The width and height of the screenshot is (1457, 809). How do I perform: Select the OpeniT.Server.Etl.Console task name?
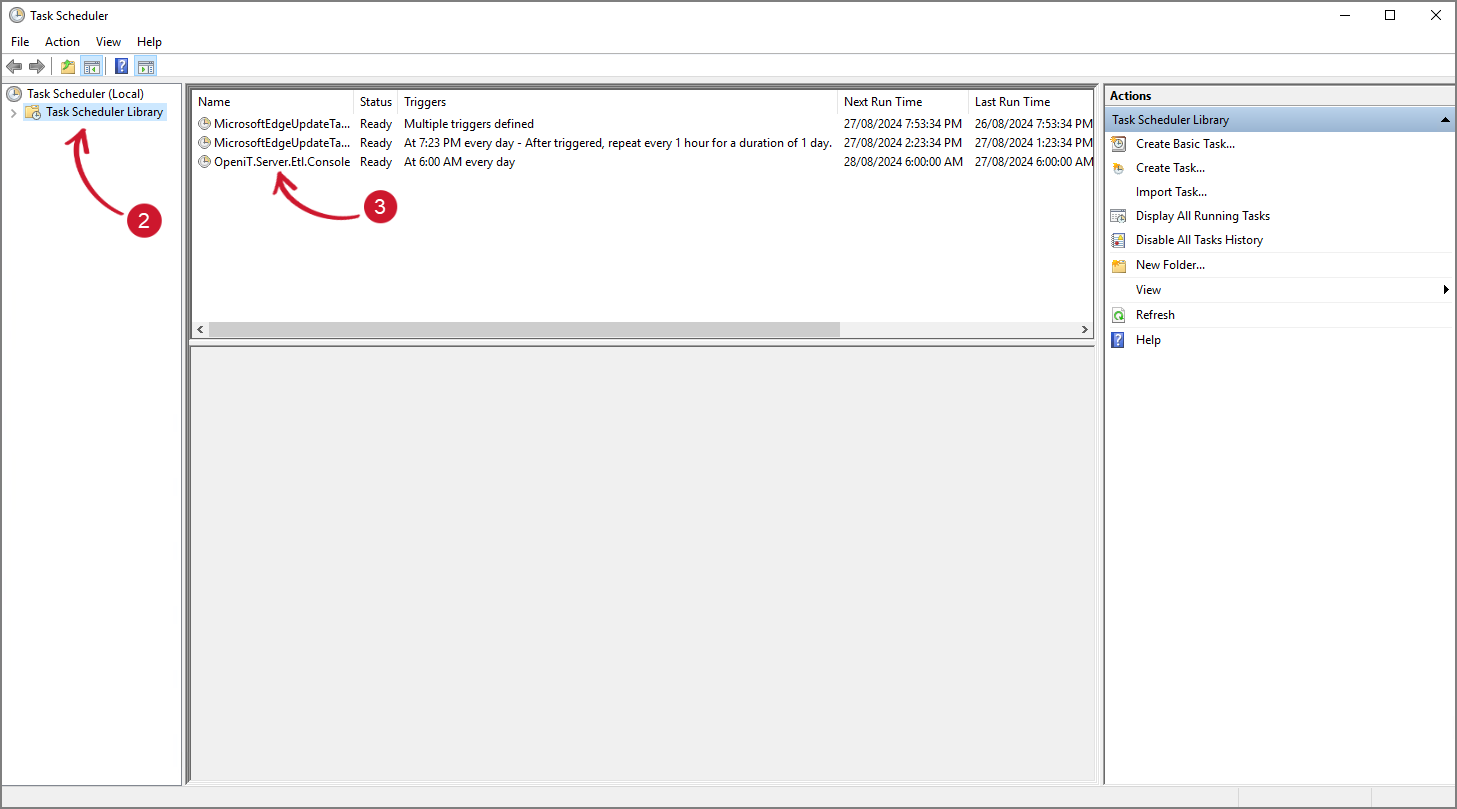tap(282, 162)
